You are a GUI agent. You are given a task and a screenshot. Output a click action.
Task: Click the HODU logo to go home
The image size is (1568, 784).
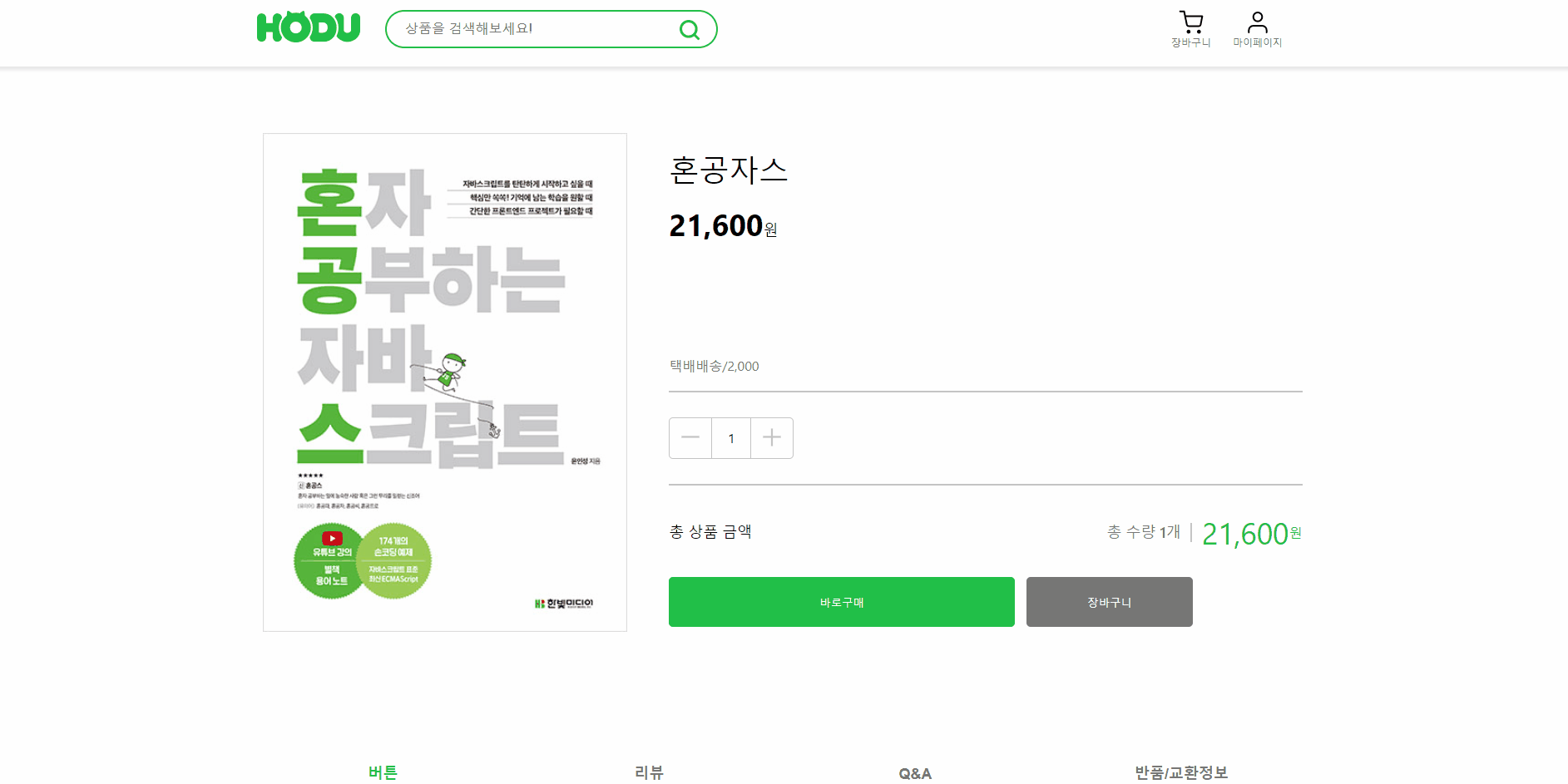tap(309, 27)
